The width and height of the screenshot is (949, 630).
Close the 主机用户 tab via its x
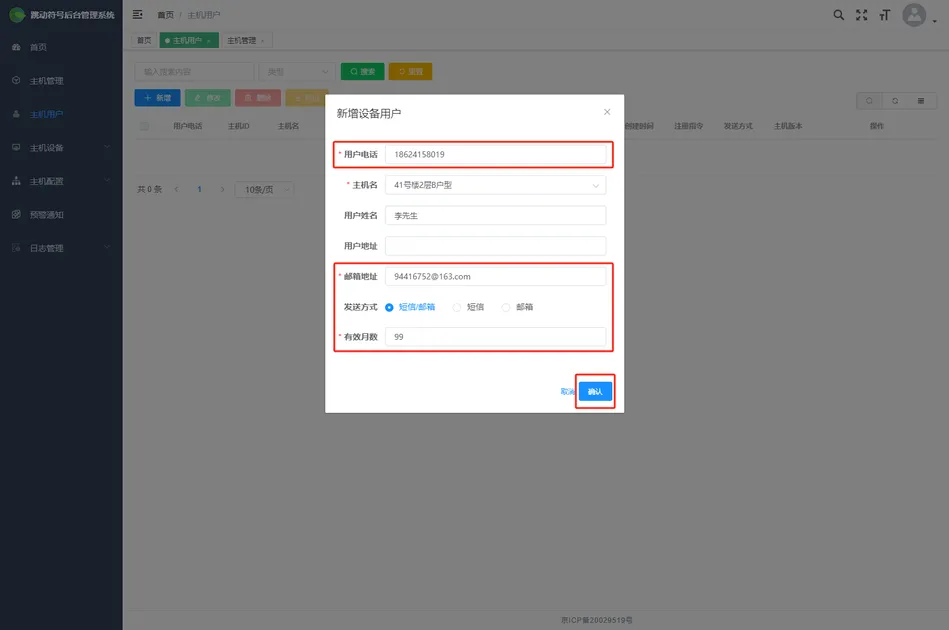pos(209,41)
